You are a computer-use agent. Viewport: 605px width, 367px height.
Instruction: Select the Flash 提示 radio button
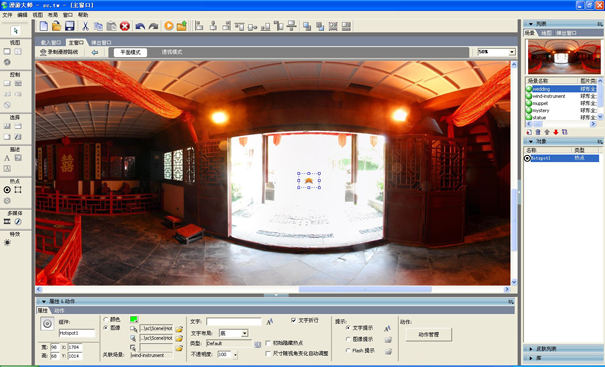(x=348, y=350)
